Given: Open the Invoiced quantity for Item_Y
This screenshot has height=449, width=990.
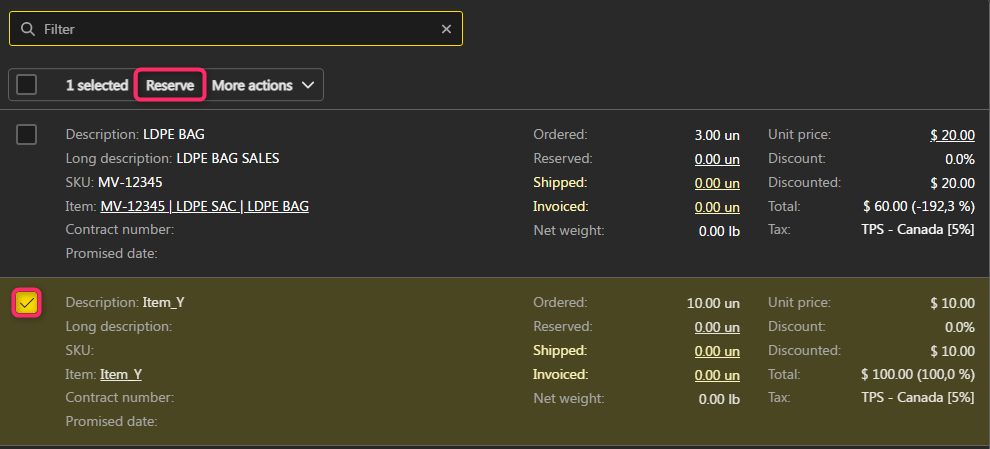Looking at the screenshot, I should click(x=717, y=374).
